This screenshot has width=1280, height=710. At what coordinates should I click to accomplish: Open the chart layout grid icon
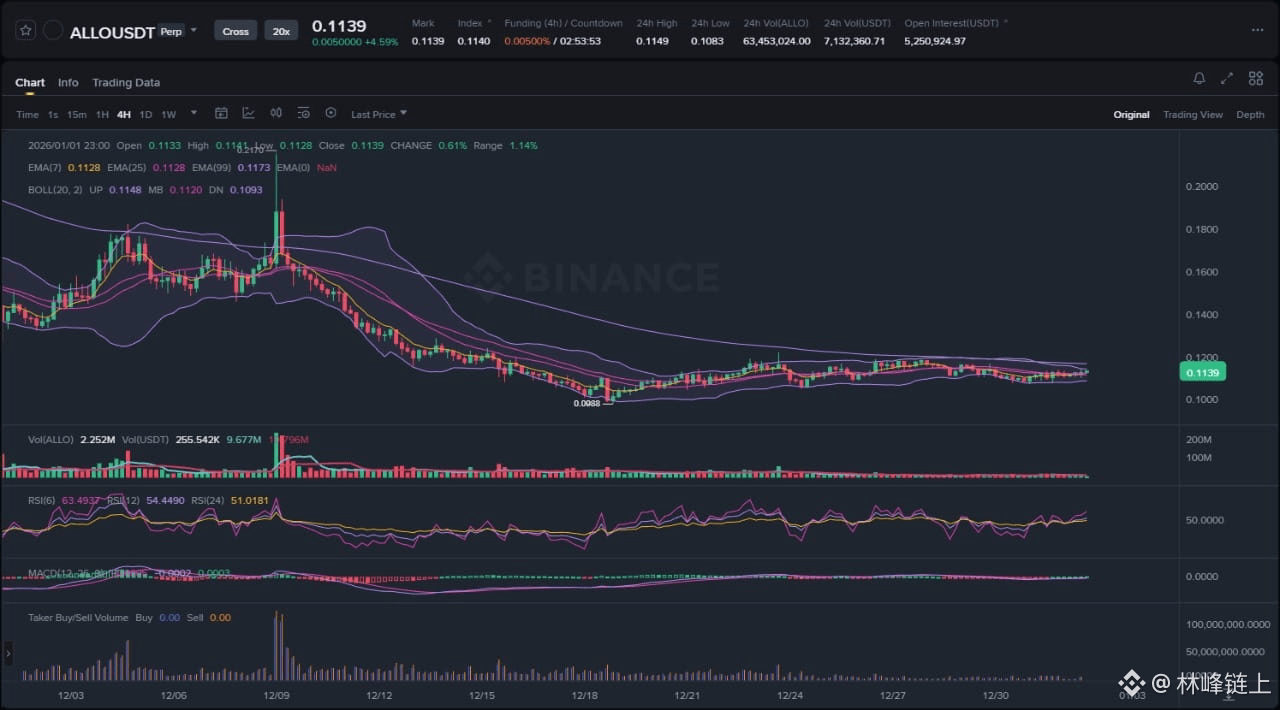coord(1256,78)
